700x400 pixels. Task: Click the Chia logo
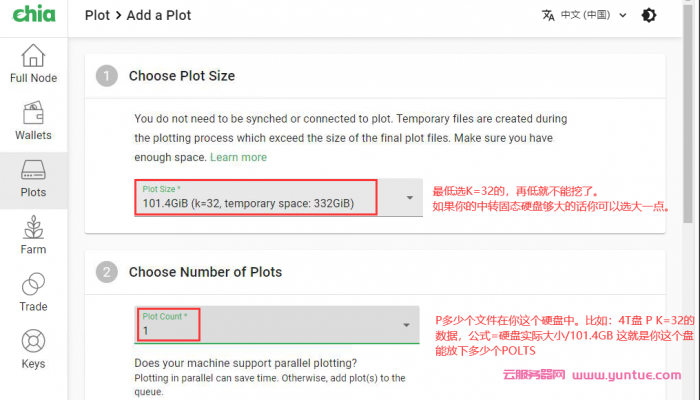(33, 15)
